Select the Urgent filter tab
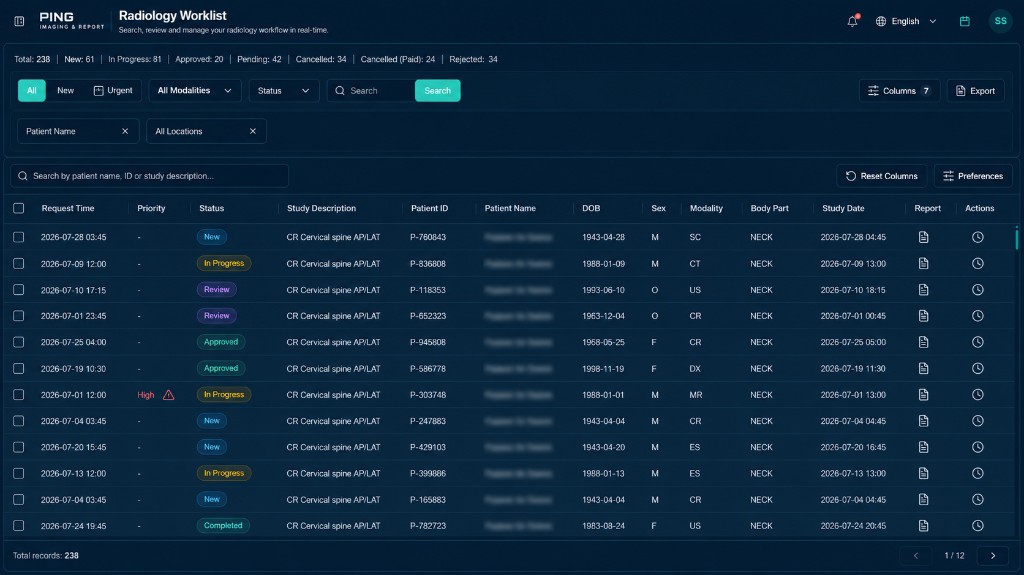 113,91
